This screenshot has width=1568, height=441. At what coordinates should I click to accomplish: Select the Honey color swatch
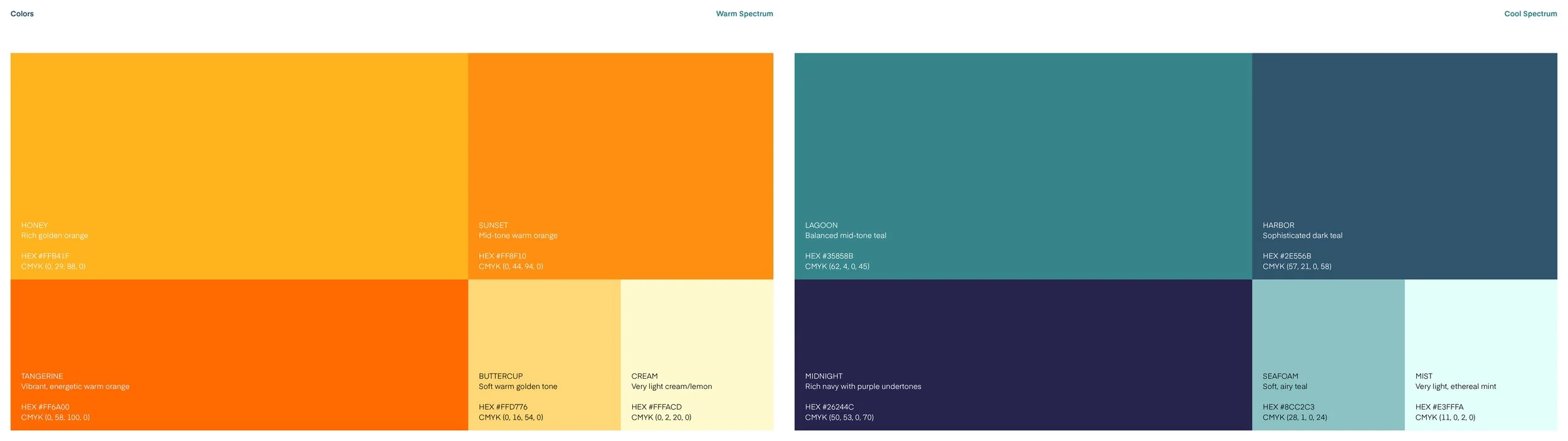point(239,166)
